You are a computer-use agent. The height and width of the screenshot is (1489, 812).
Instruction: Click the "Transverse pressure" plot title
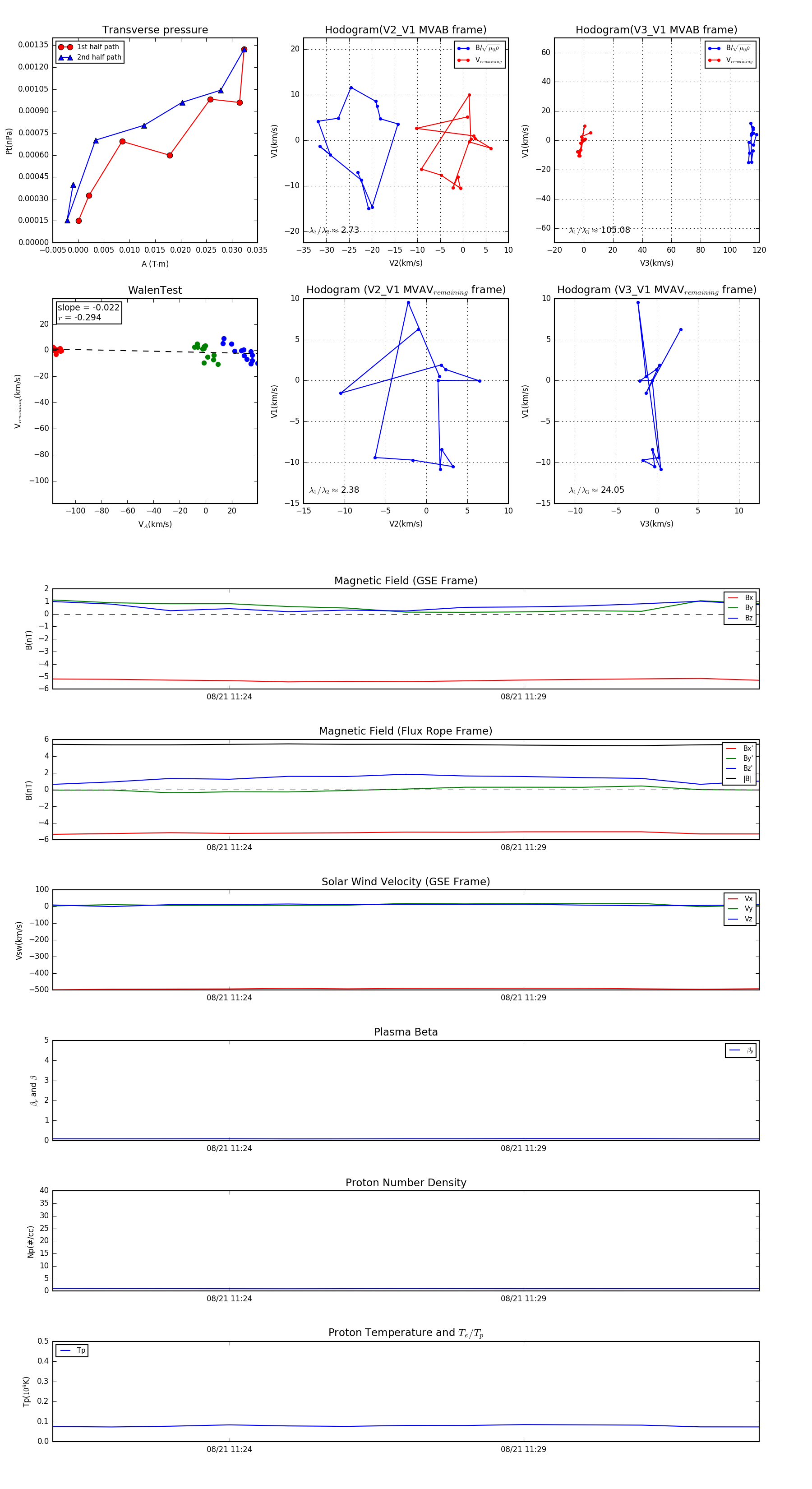pyautogui.click(x=155, y=30)
